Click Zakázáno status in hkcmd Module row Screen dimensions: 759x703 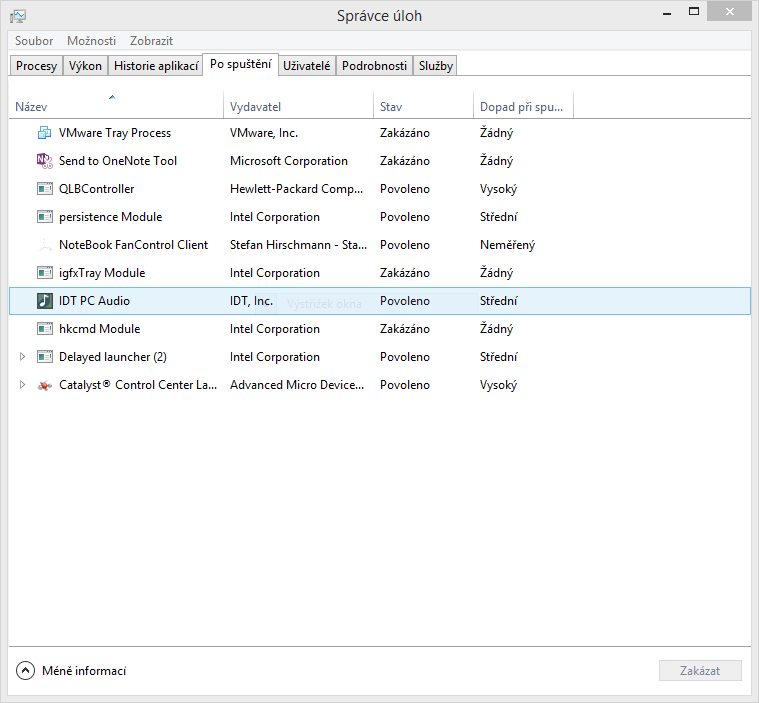(x=405, y=329)
